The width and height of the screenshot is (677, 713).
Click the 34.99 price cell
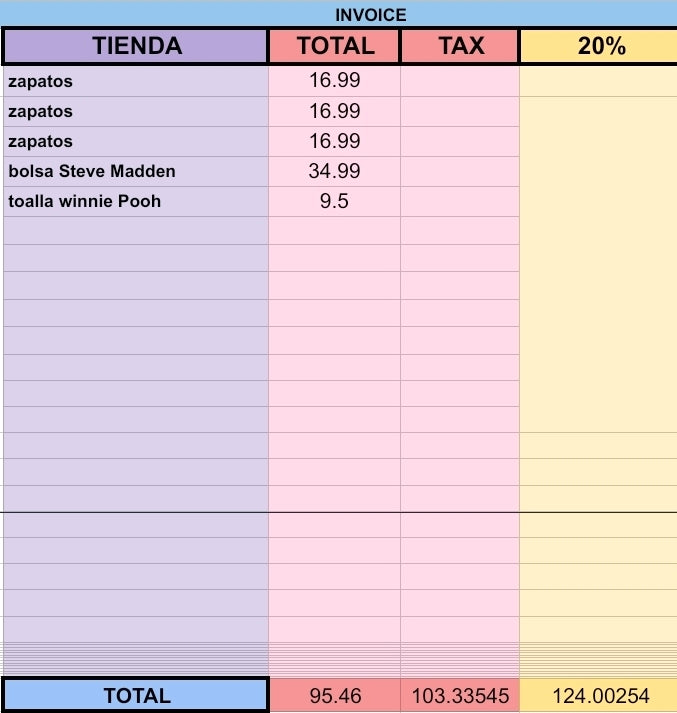coord(335,171)
